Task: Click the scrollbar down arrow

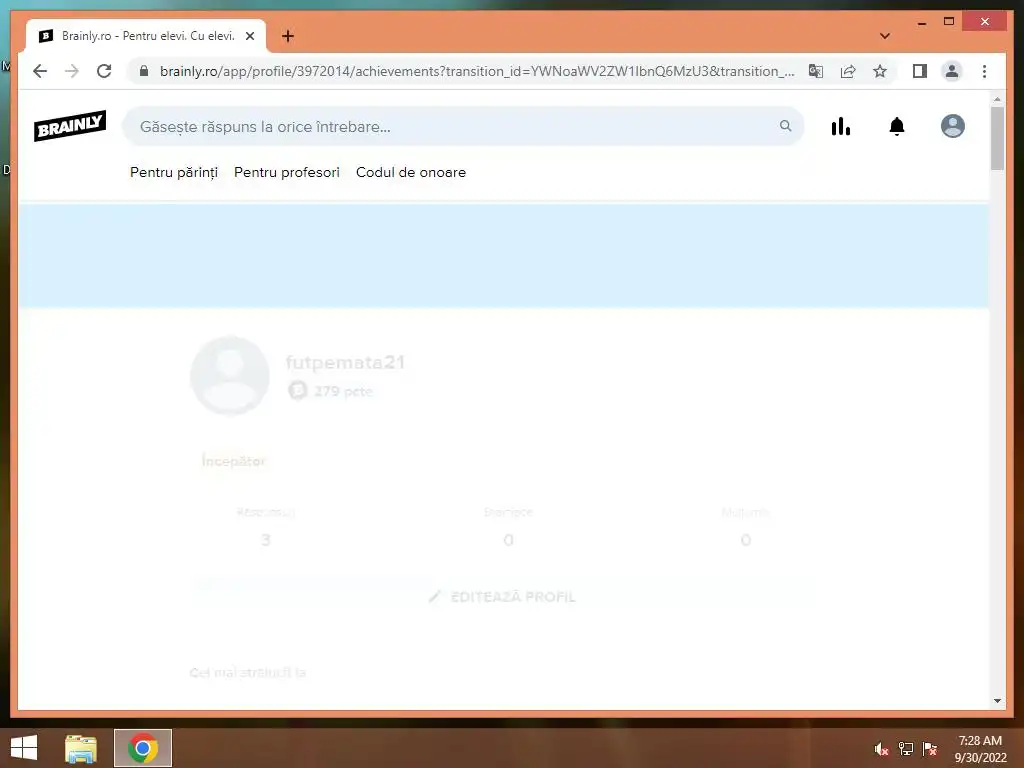Action: 997,701
